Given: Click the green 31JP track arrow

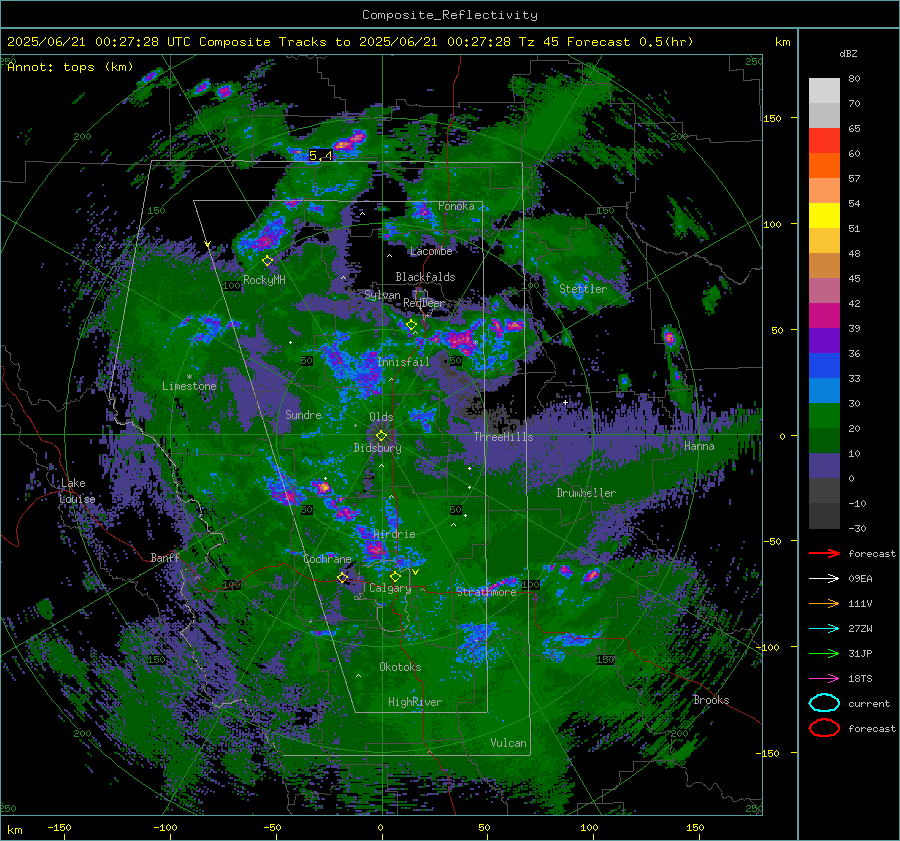Looking at the screenshot, I should (824, 653).
